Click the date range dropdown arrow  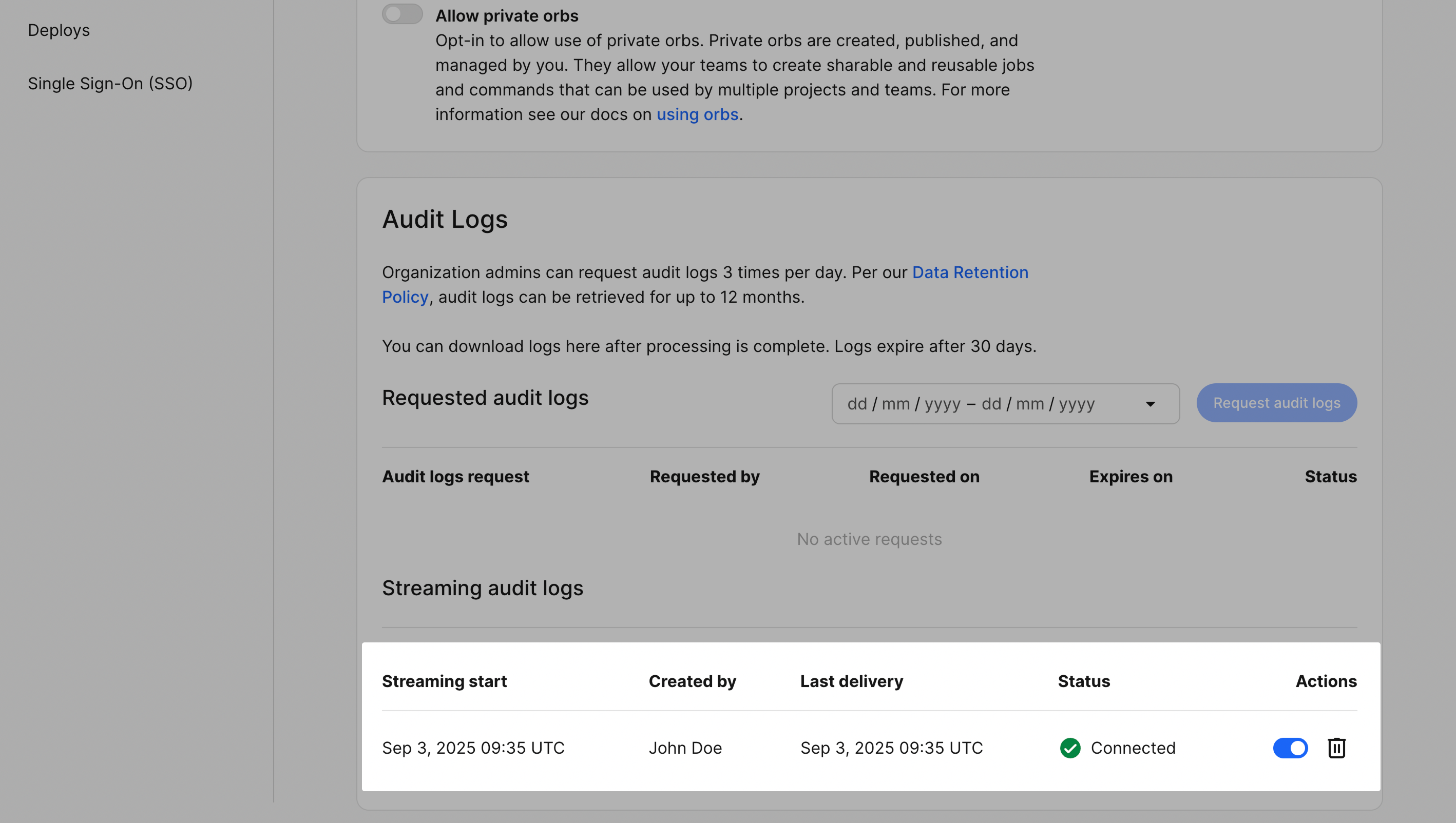click(x=1150, y=404)
